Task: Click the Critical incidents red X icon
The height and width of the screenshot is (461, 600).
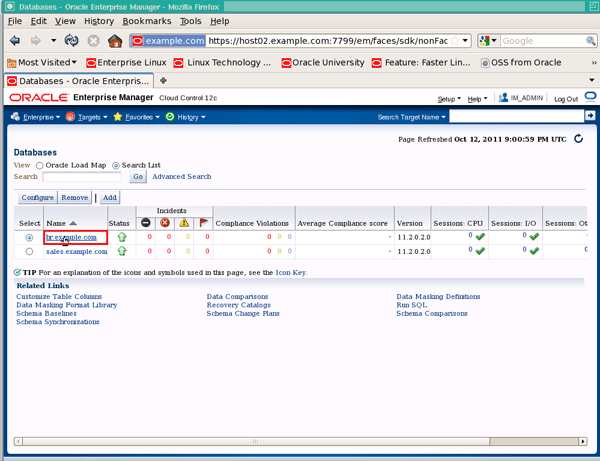Action: pos(165,223)
